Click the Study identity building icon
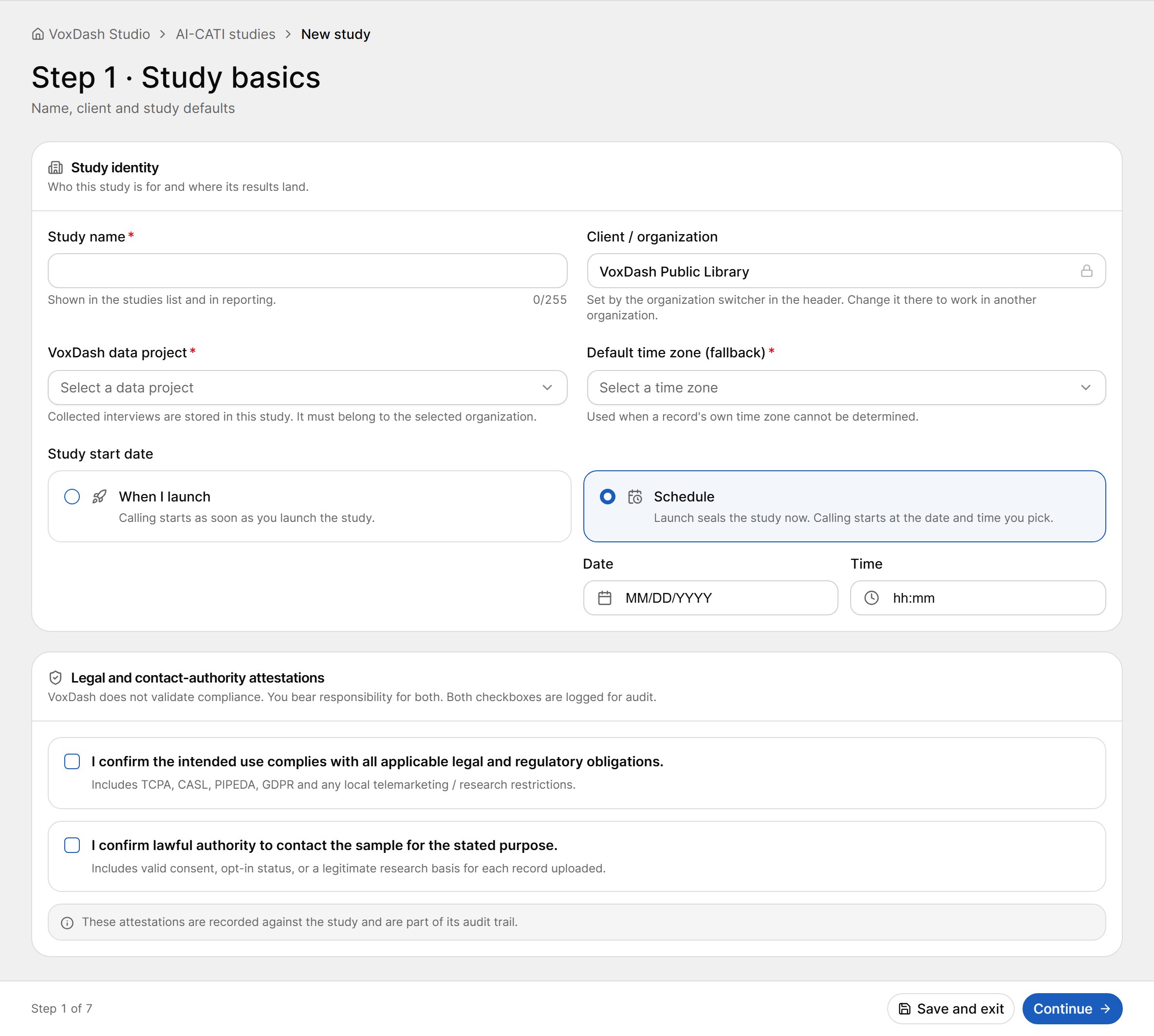1154x1036 pixels. [x=55, y=167]
